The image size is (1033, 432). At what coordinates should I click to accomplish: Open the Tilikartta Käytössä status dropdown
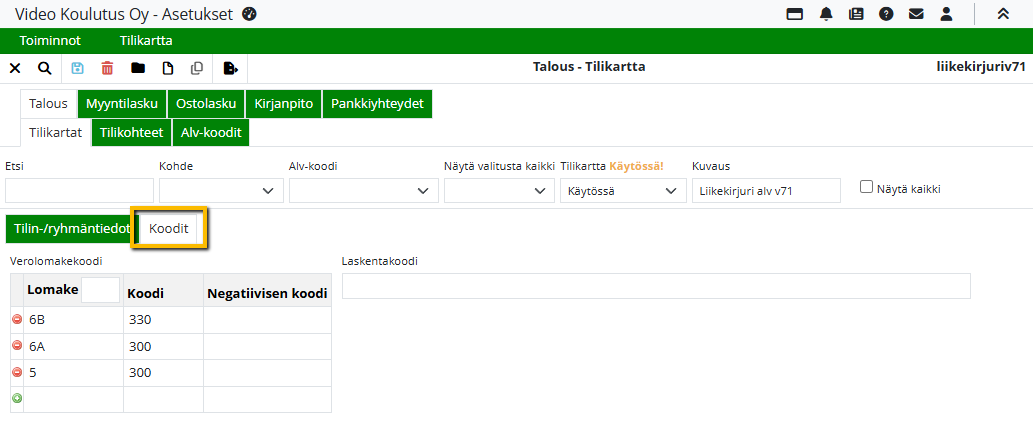622,191
